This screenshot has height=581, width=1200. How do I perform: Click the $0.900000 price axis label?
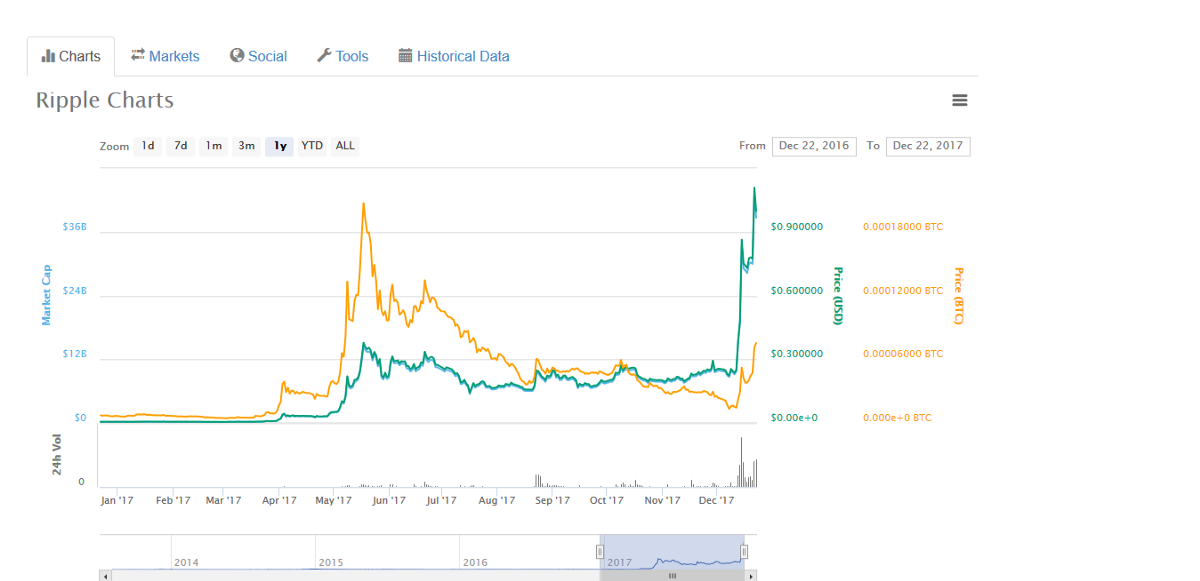click(x=797, y=227)
